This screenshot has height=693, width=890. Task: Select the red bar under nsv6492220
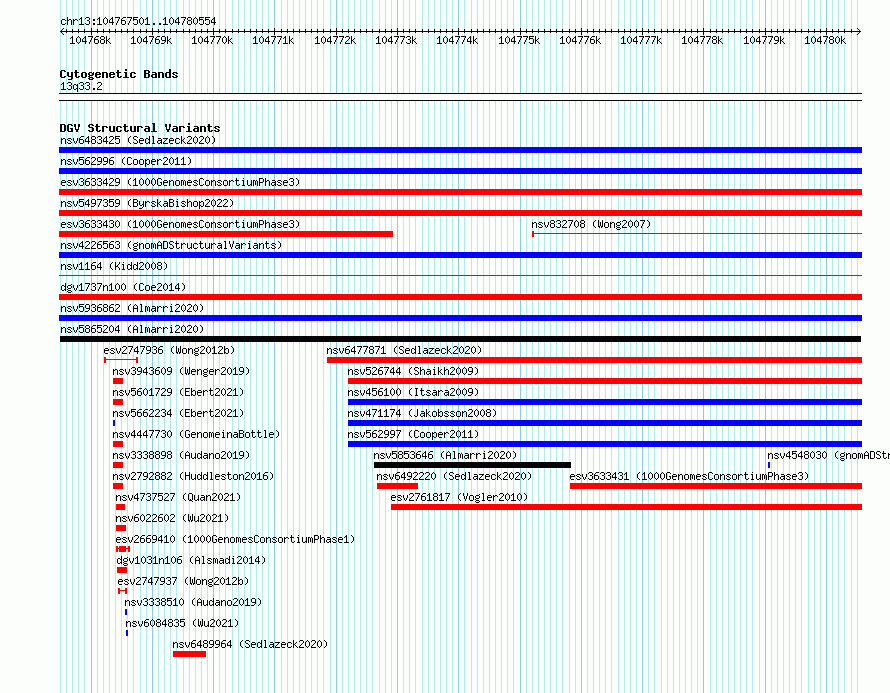397,486
